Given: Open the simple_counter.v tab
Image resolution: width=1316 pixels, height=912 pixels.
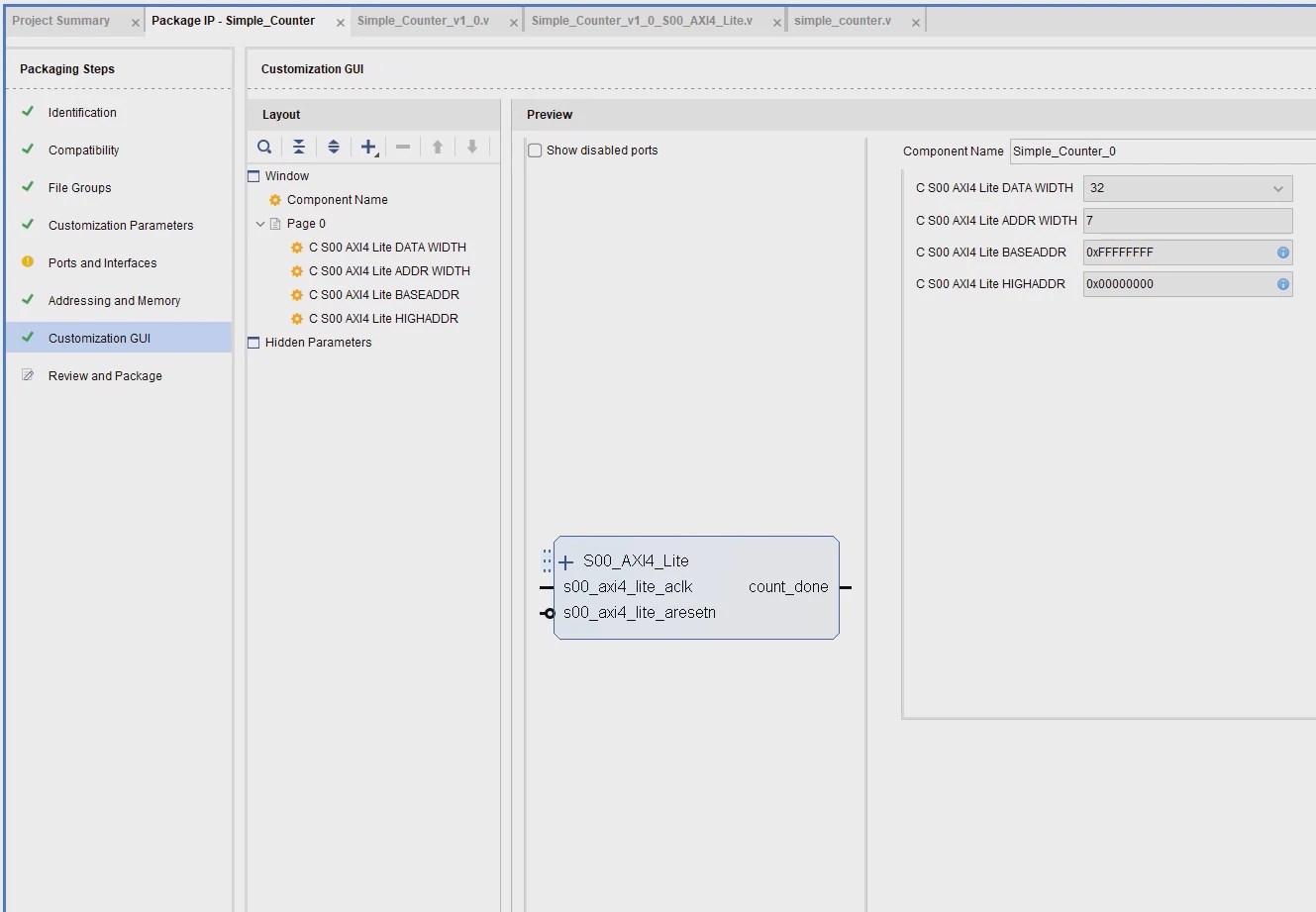Looking at the screenshot, I should pyautogui.click(x=843, y=21).
